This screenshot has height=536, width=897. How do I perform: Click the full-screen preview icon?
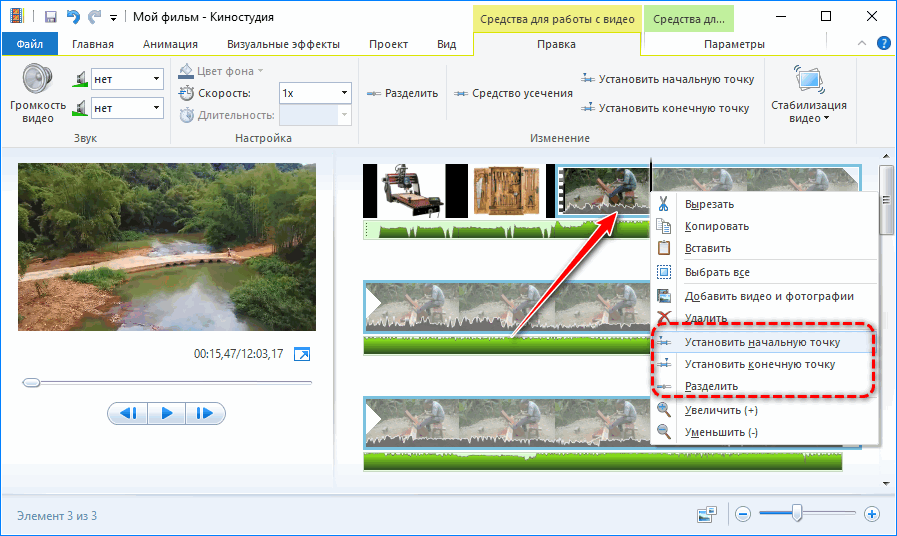302,354
